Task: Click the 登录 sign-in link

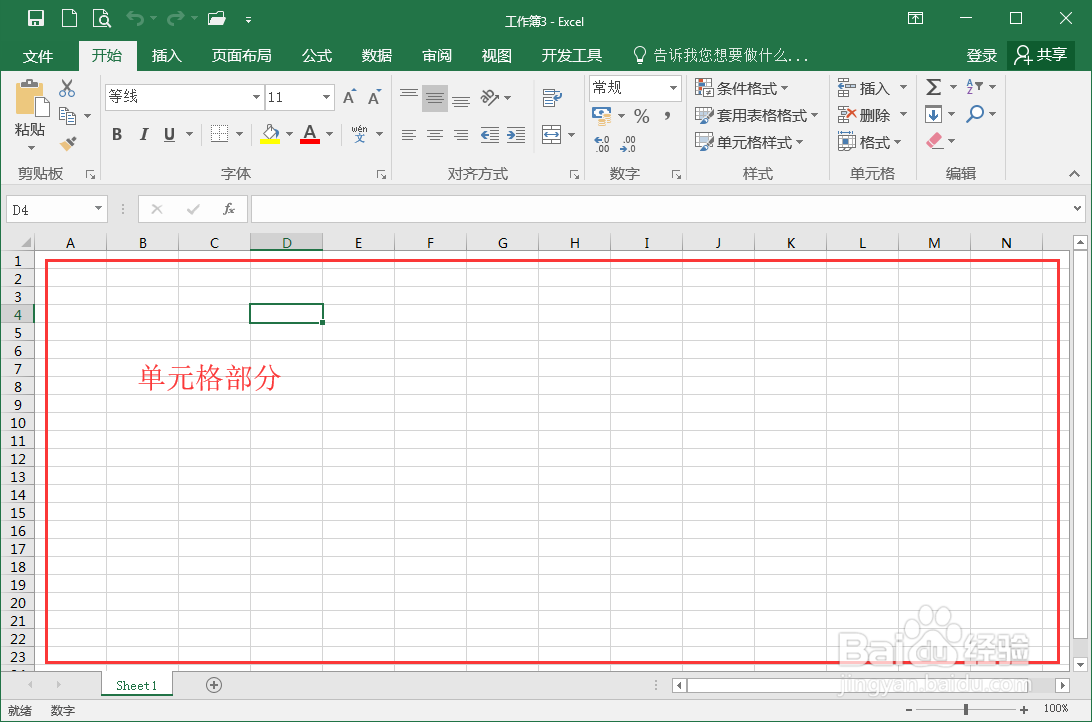Action: point(982,56)
